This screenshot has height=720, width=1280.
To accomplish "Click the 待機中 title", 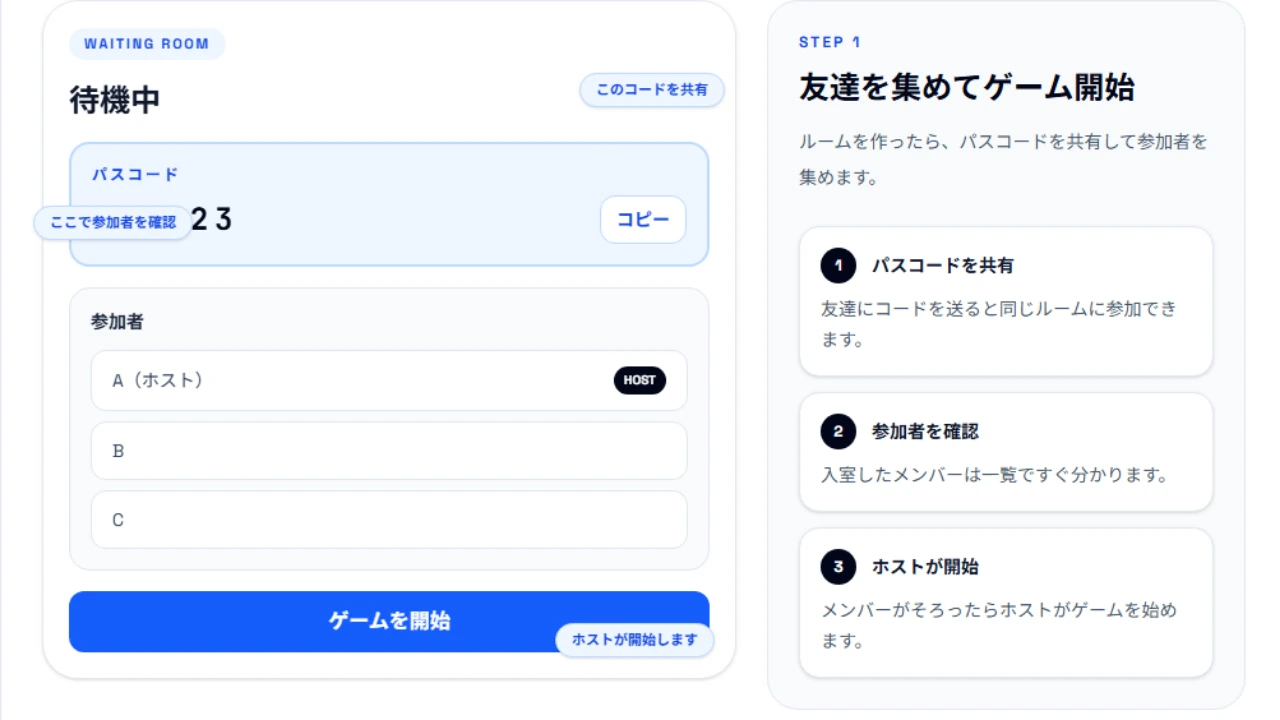I will coord(115,100).
